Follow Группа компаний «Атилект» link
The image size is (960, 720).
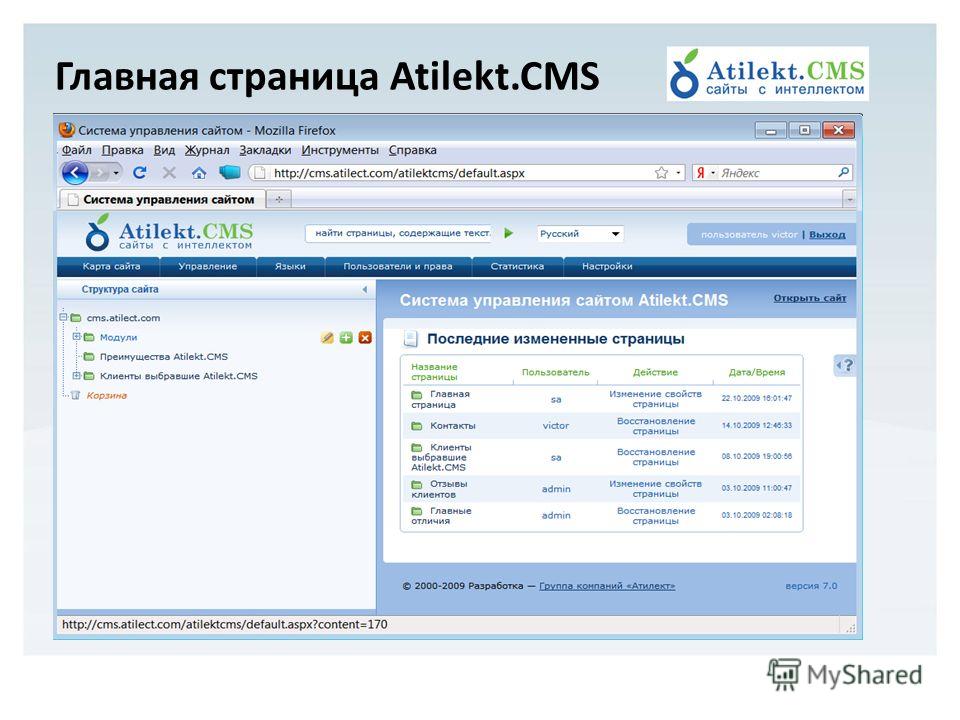[607, 586]
